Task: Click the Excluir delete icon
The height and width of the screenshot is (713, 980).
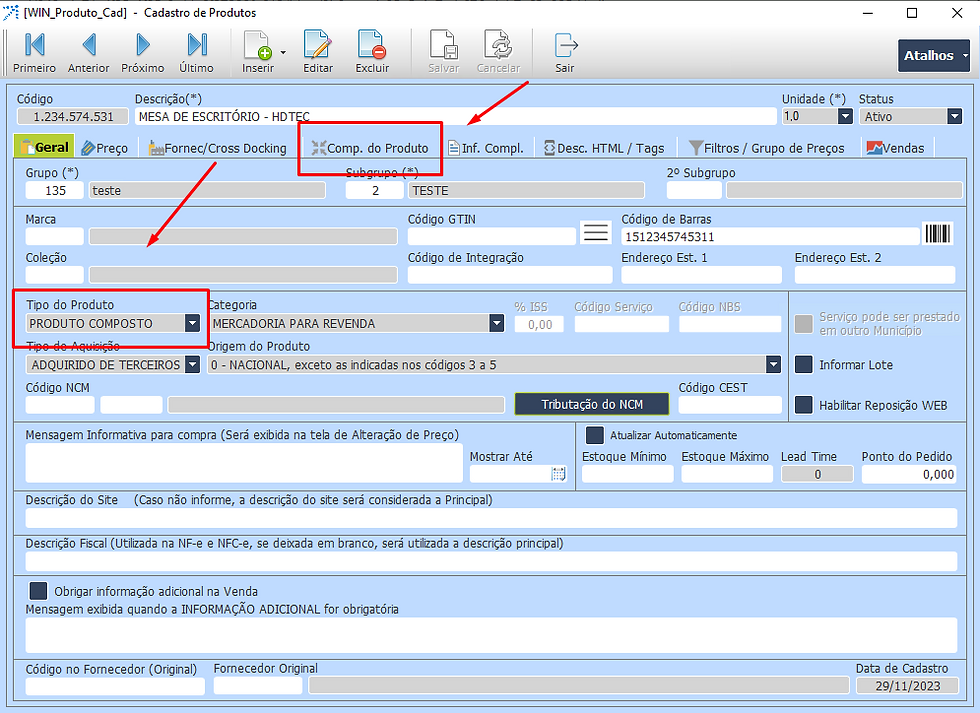Action: (372, 45)
